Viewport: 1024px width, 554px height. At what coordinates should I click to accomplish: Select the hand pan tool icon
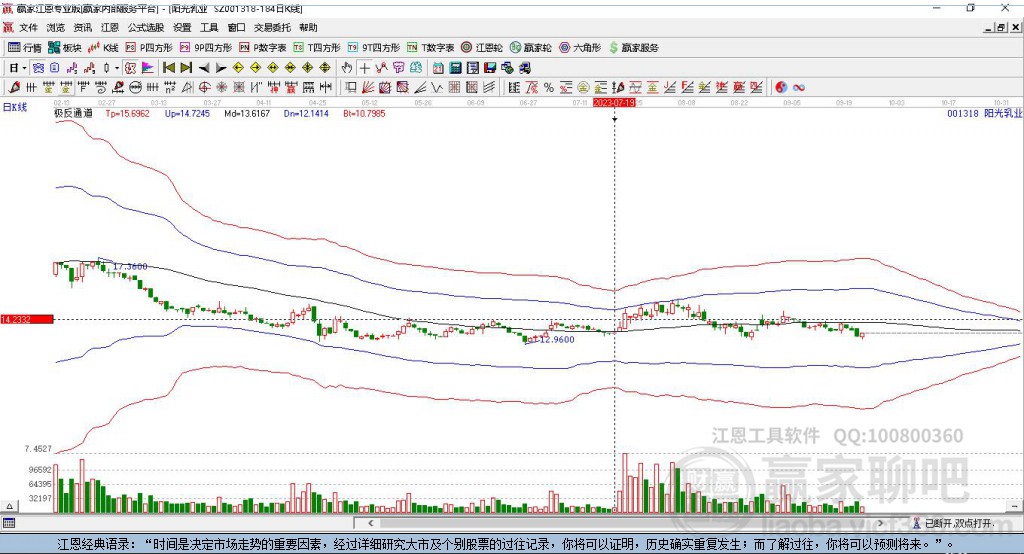[347, 68]
